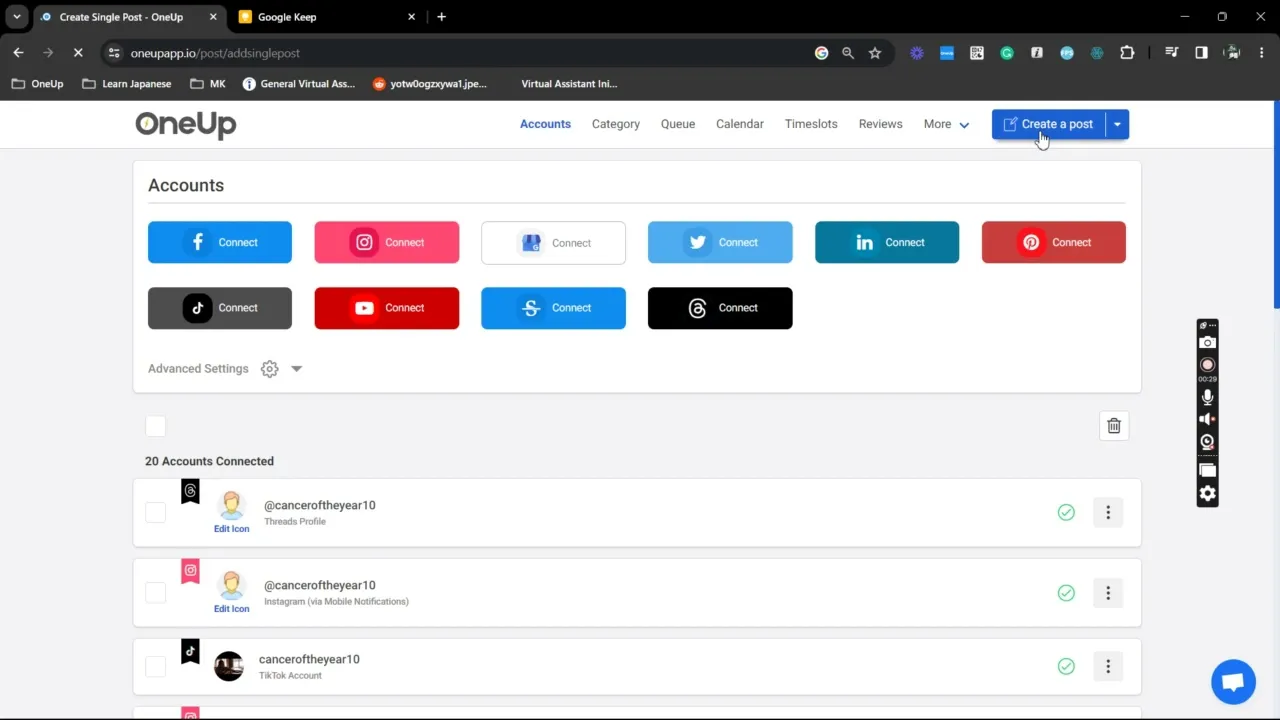
Task: Select the Threads Profile account checkbox
Action: [x=155, y=512]
